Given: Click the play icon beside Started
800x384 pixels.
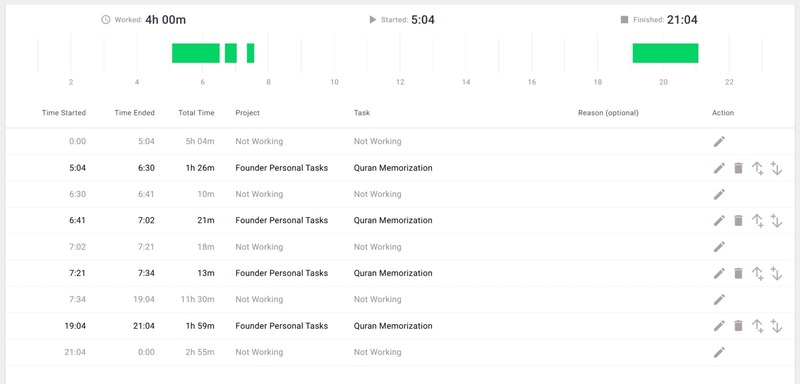Looking at the screenshot, I should coord(372,20).
